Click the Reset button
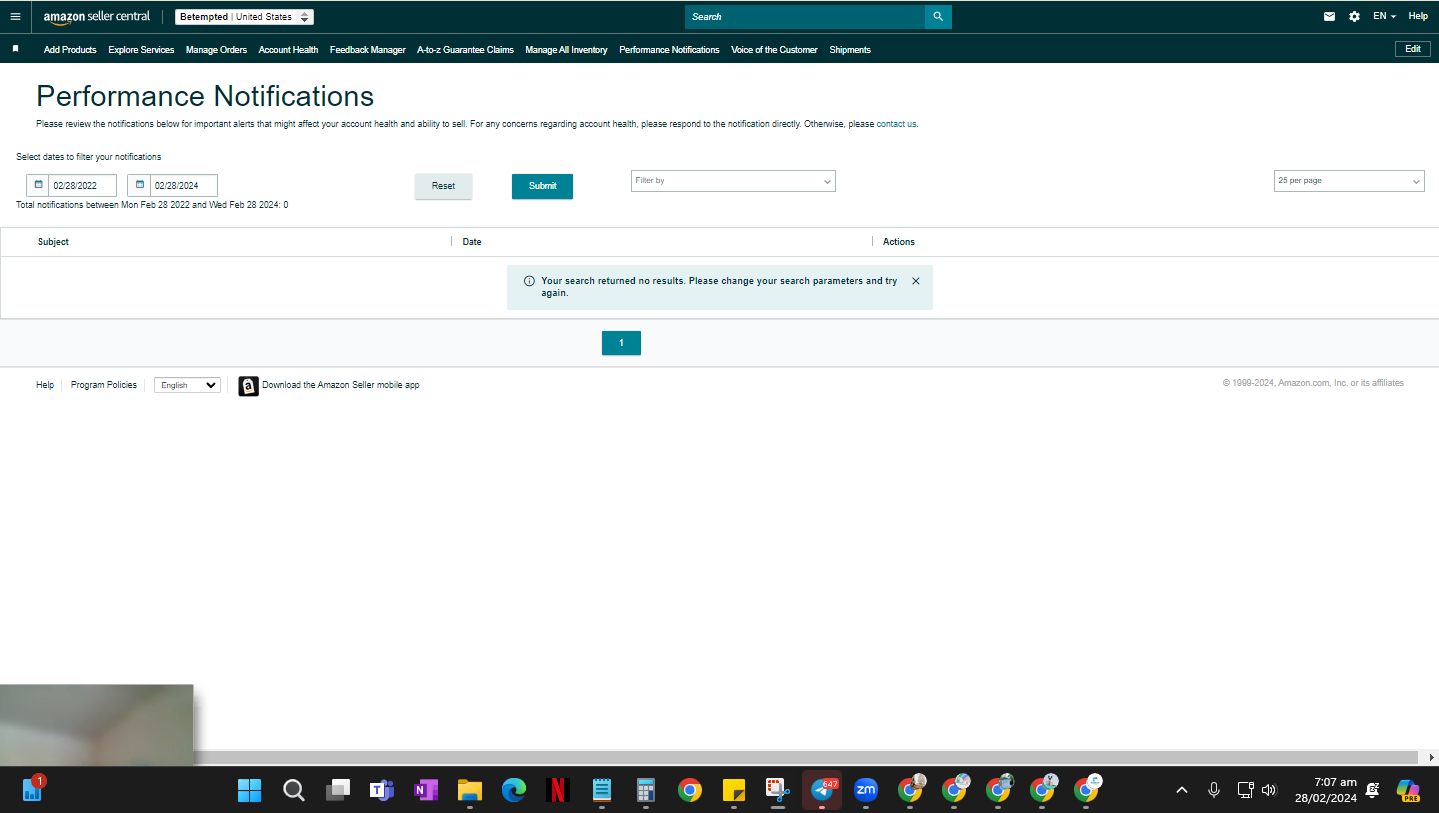Viewport: 1439px width, 813px height. coord(443,186)
